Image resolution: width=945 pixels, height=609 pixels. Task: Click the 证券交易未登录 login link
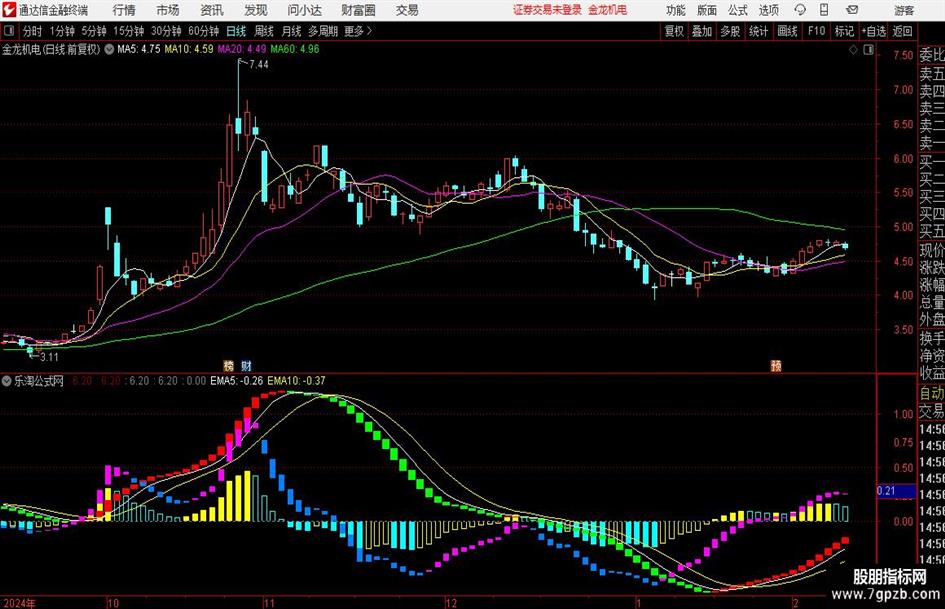click(x=547, y=10)
